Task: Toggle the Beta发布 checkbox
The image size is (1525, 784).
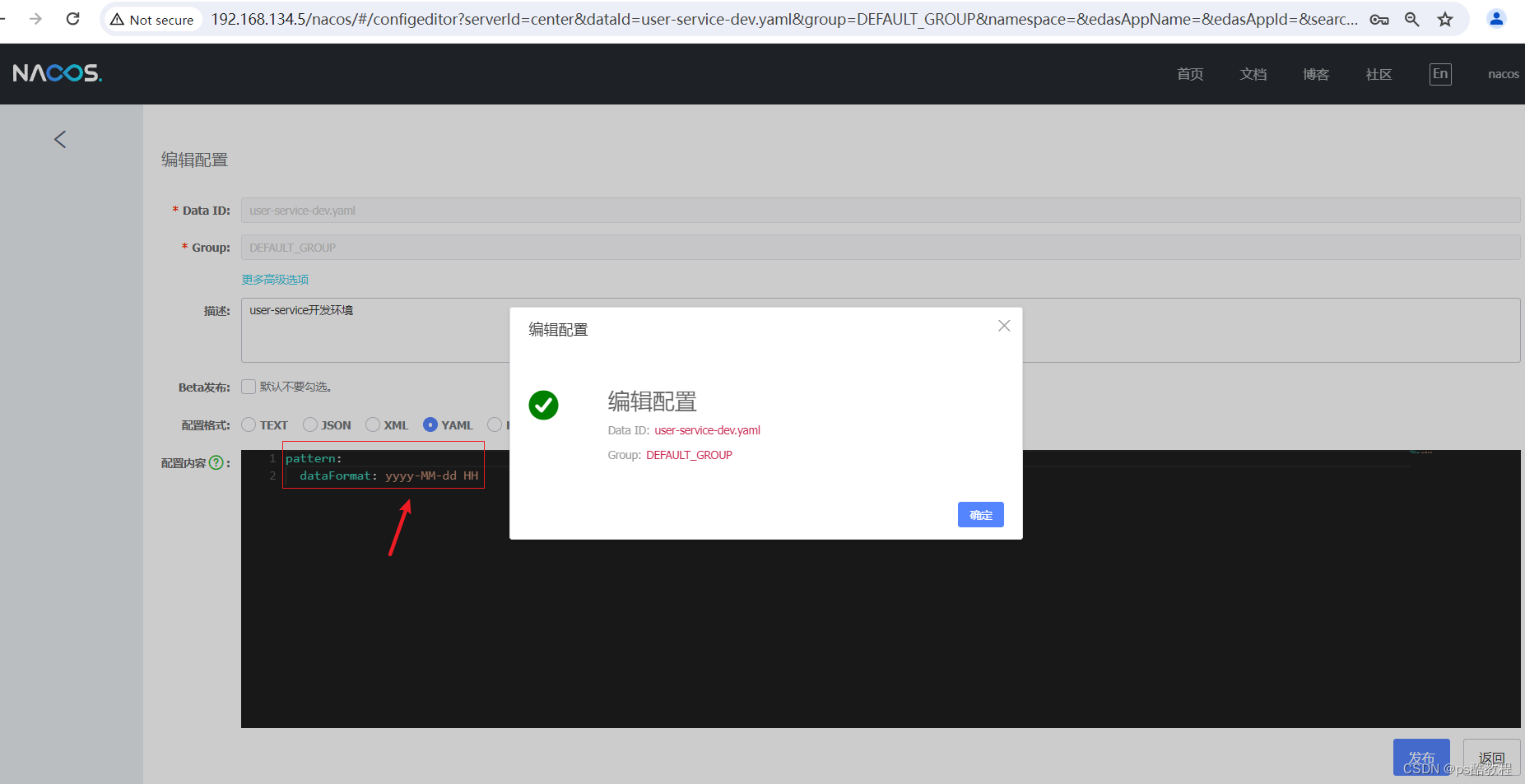Action: [249, 387]
